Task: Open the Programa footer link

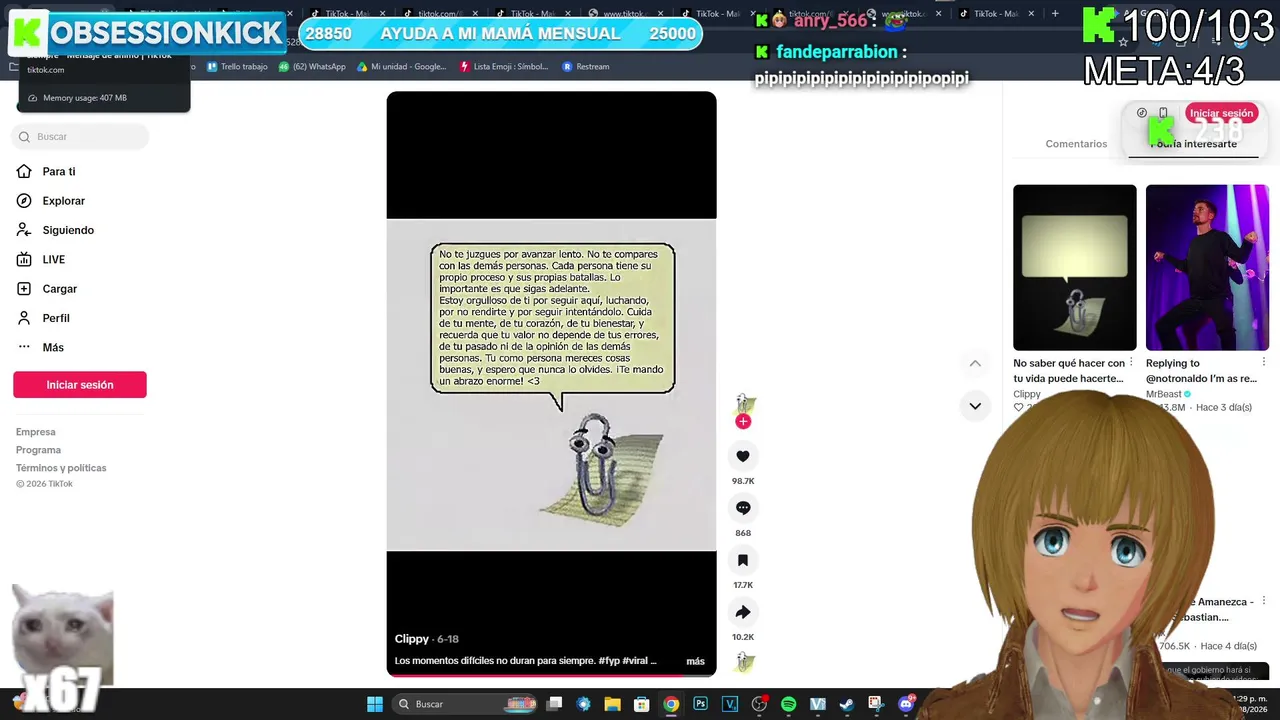Action: point(38,450)
